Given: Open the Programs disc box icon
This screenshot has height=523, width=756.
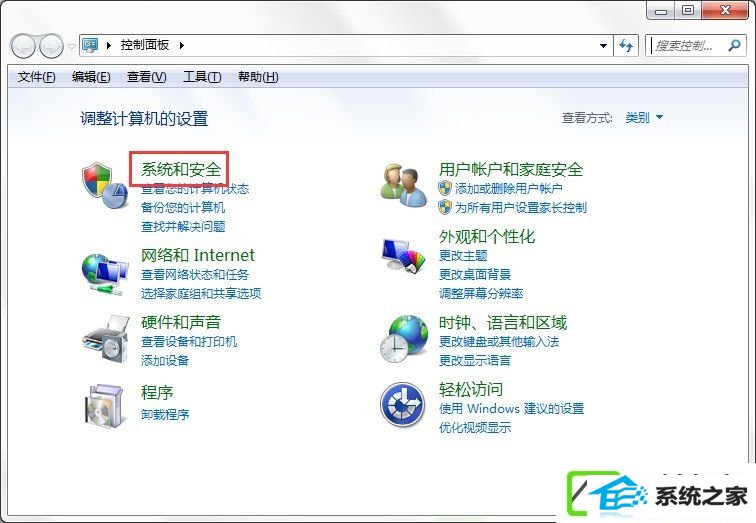Looking at the screenshot, I should coord(105,405).
